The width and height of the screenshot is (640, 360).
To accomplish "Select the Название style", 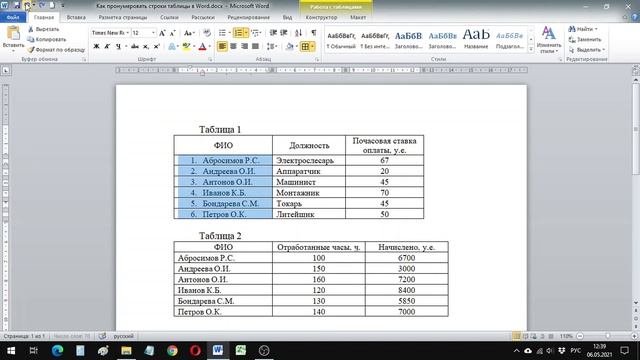I will (x=476, y=40).
